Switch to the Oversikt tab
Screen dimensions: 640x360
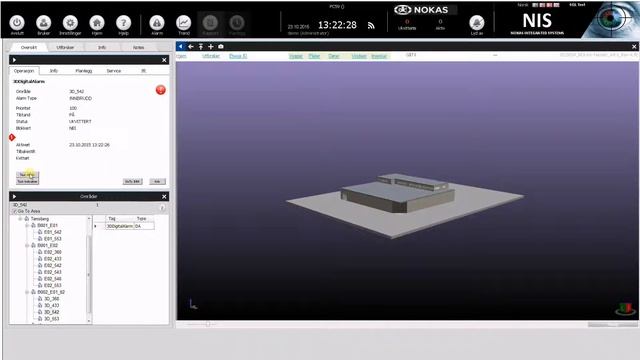[29, 47]
